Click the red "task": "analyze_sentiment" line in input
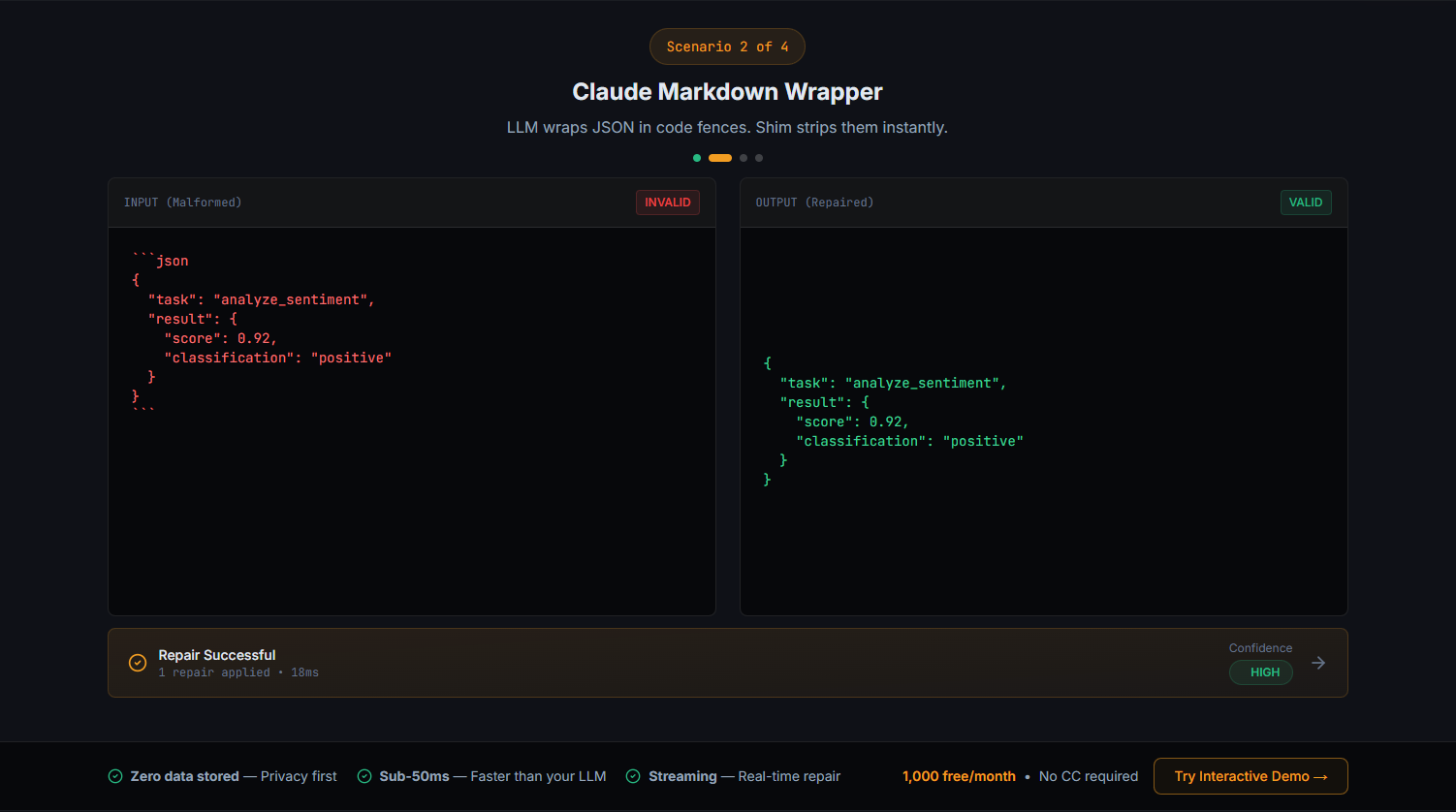 click(261, 299)
